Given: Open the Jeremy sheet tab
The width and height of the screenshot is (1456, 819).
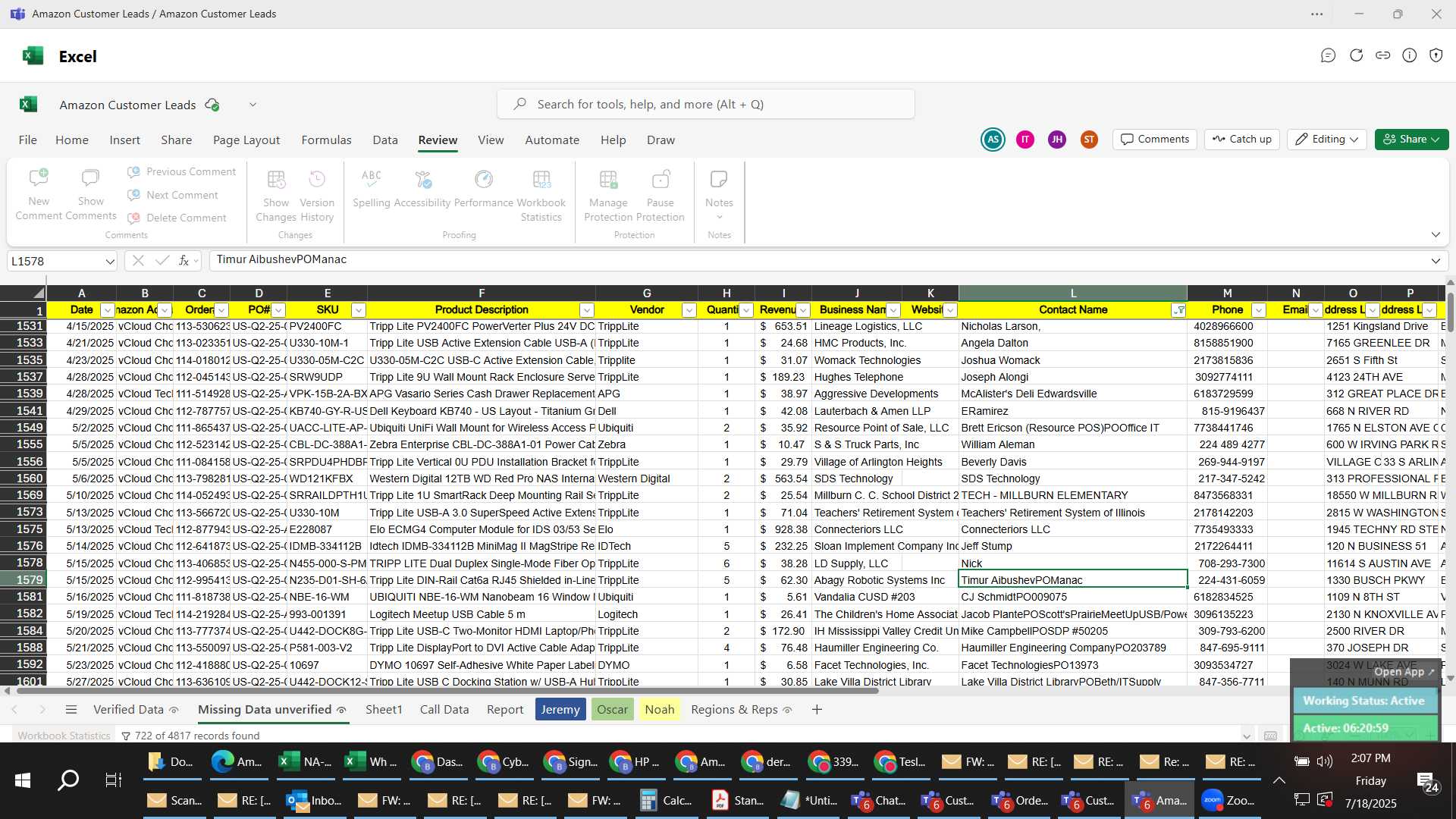Looking at the screenshot, I should [x=560, y=710].
